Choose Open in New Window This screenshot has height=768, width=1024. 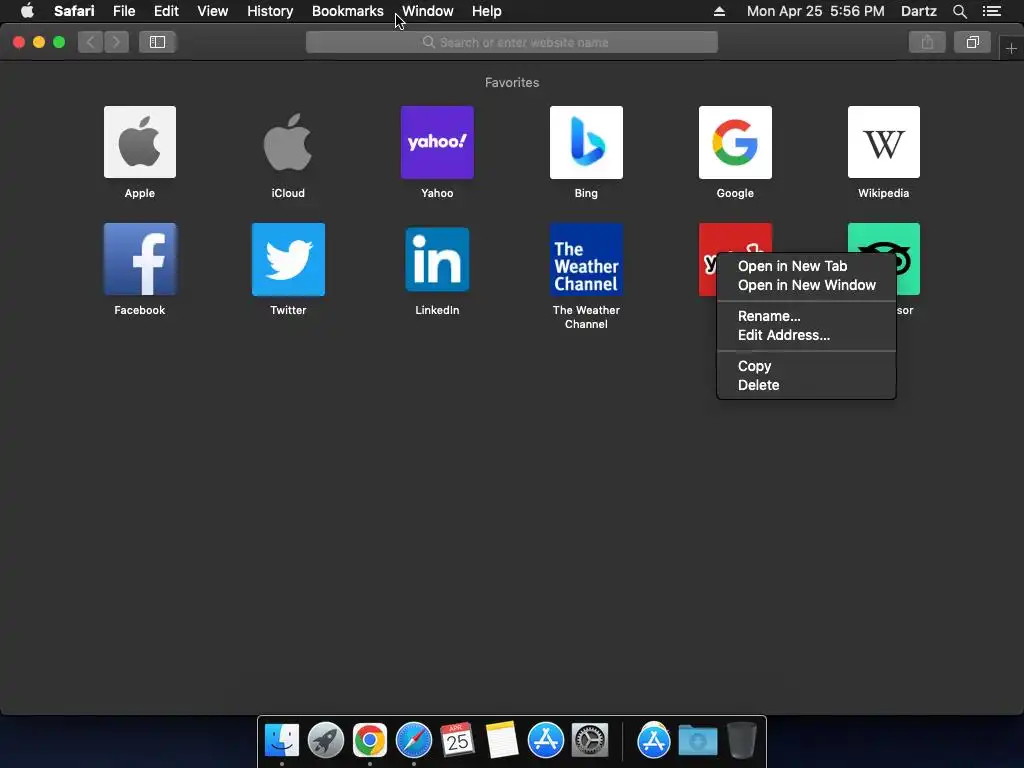tap(807, 285)
